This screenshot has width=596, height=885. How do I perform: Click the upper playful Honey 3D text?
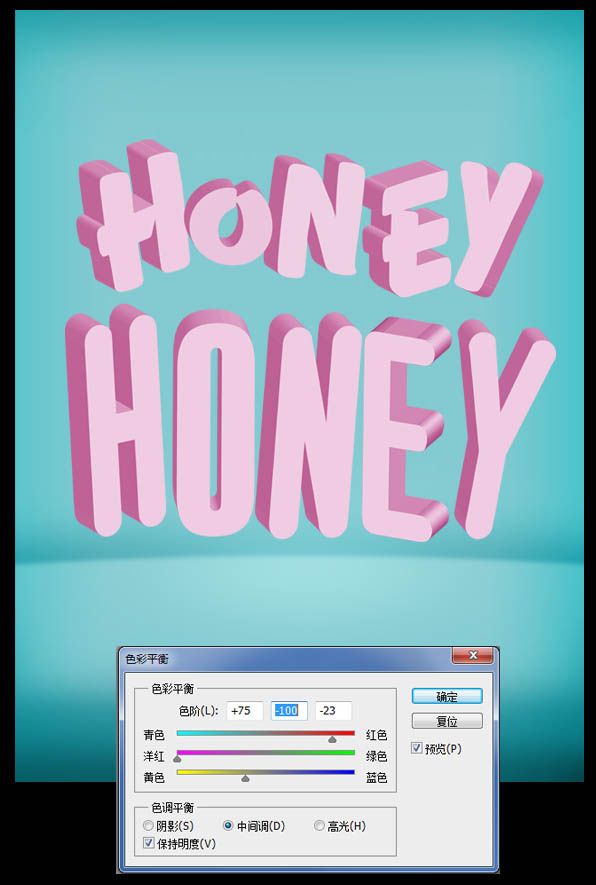[309, 217]
